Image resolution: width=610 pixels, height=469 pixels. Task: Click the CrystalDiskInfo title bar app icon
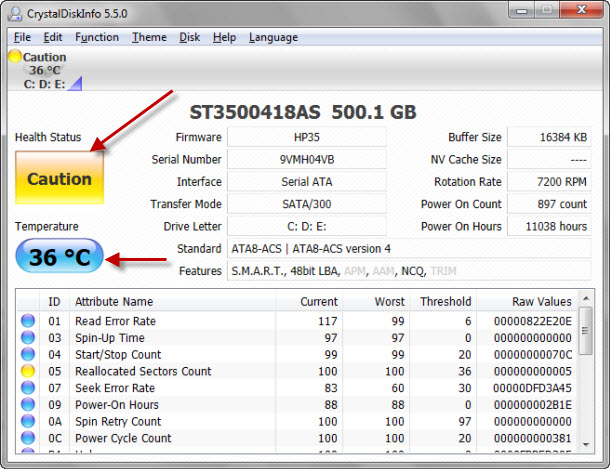click(15, 14)
